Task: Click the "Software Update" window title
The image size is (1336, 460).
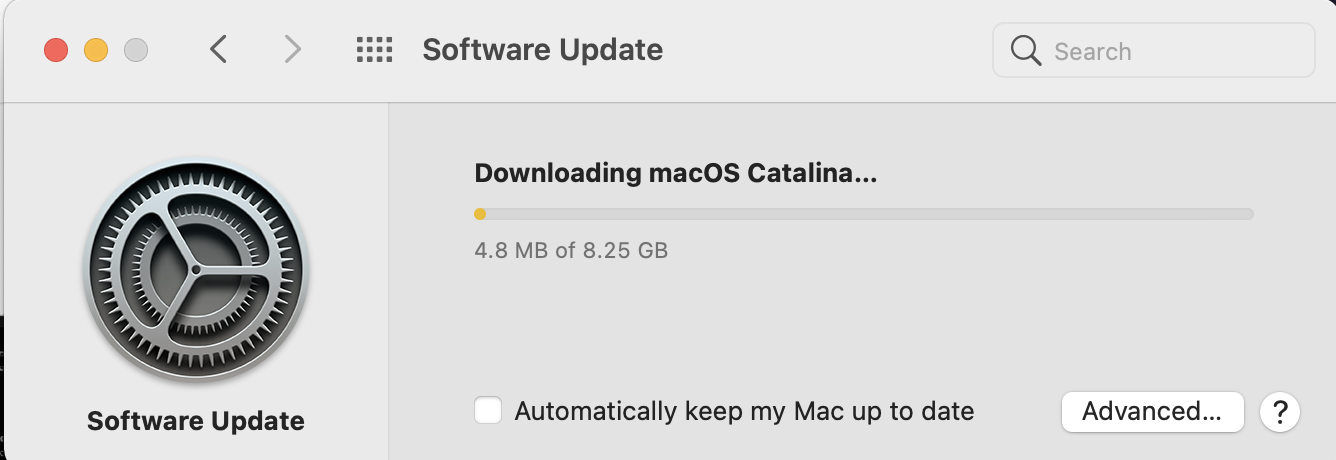Action: coord(542,49)
